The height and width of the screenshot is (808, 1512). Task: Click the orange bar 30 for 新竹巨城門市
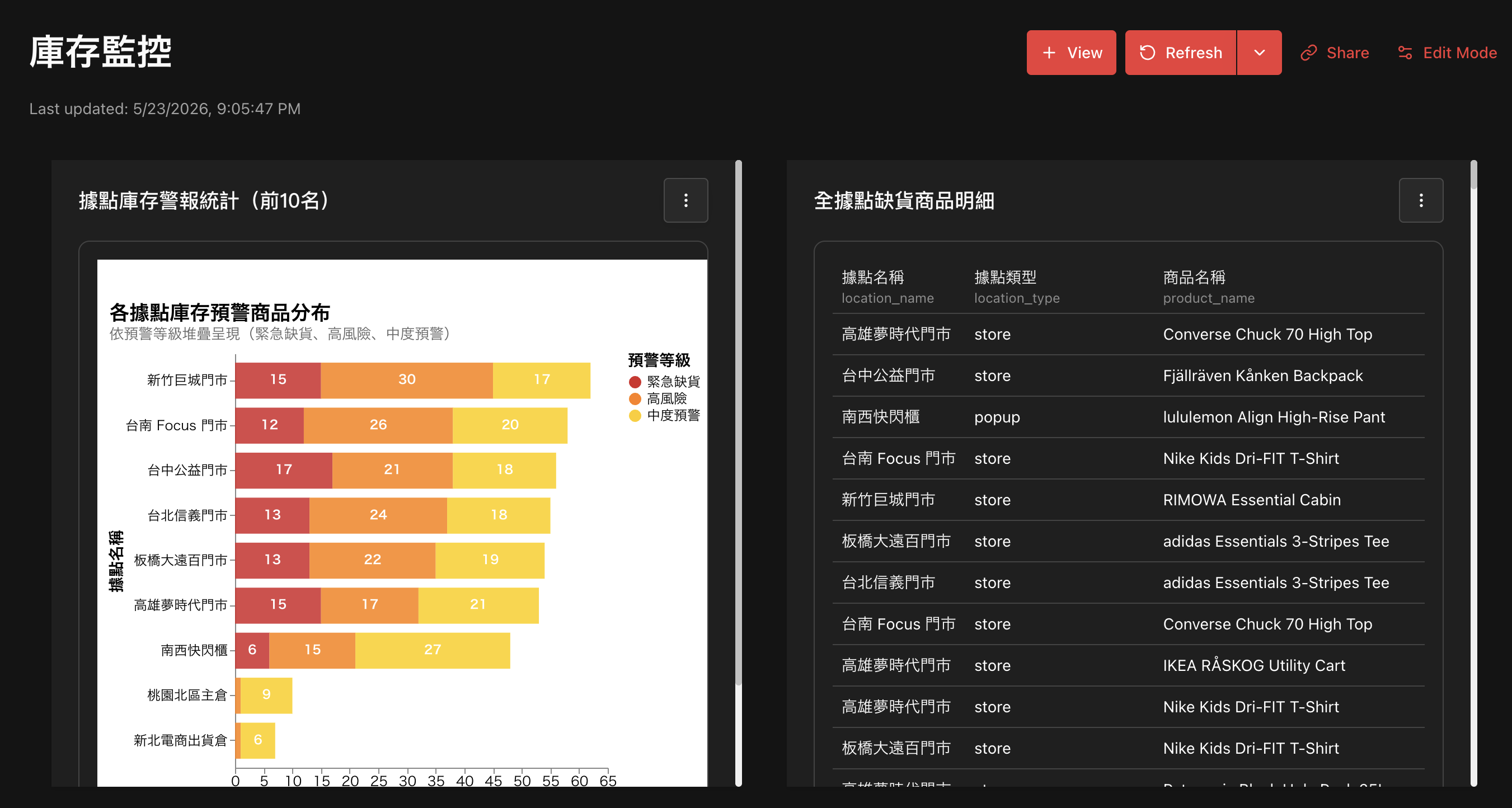[x=407, y=380]
